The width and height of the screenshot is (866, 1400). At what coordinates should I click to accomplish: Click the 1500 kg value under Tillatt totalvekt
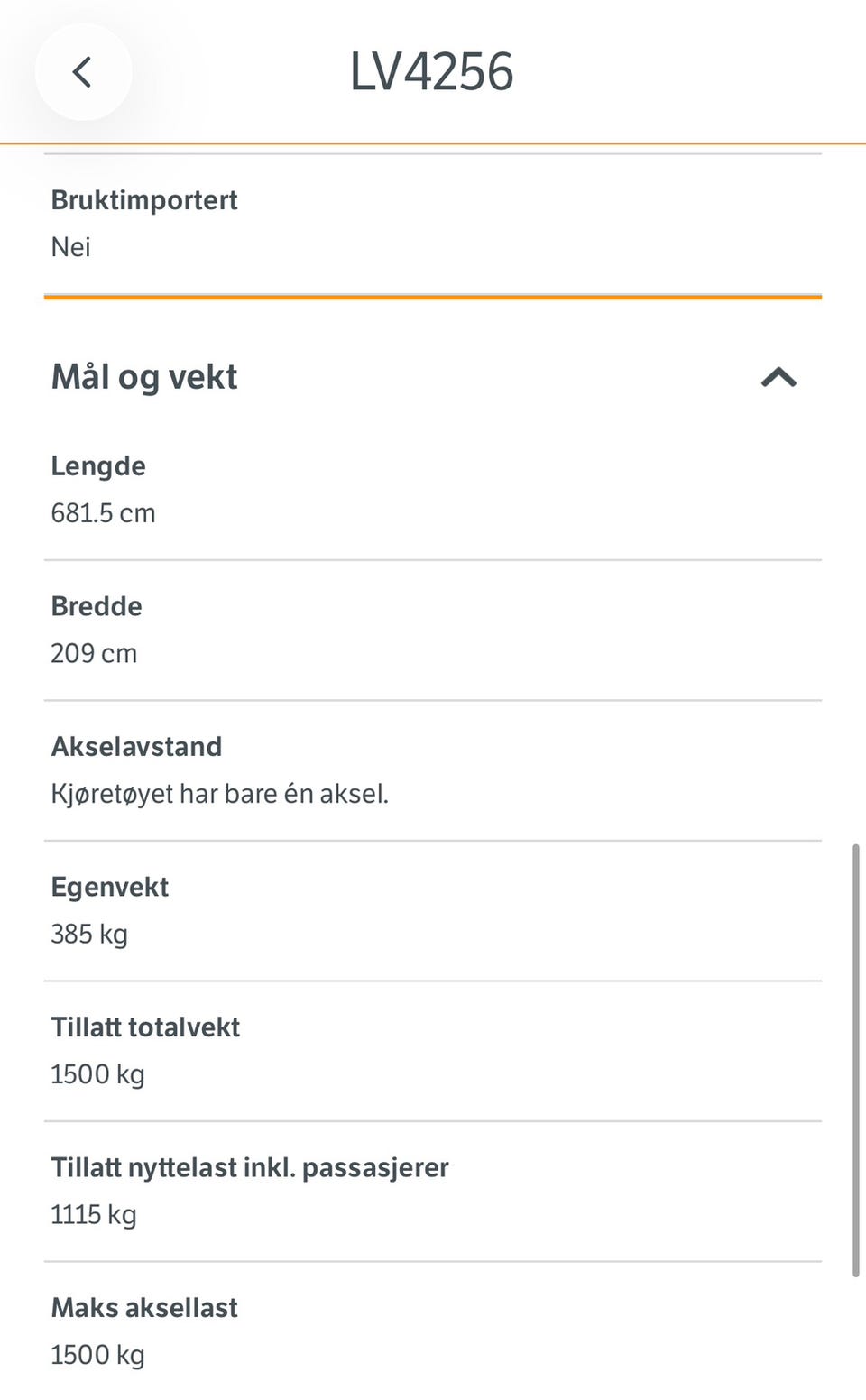97,1074
